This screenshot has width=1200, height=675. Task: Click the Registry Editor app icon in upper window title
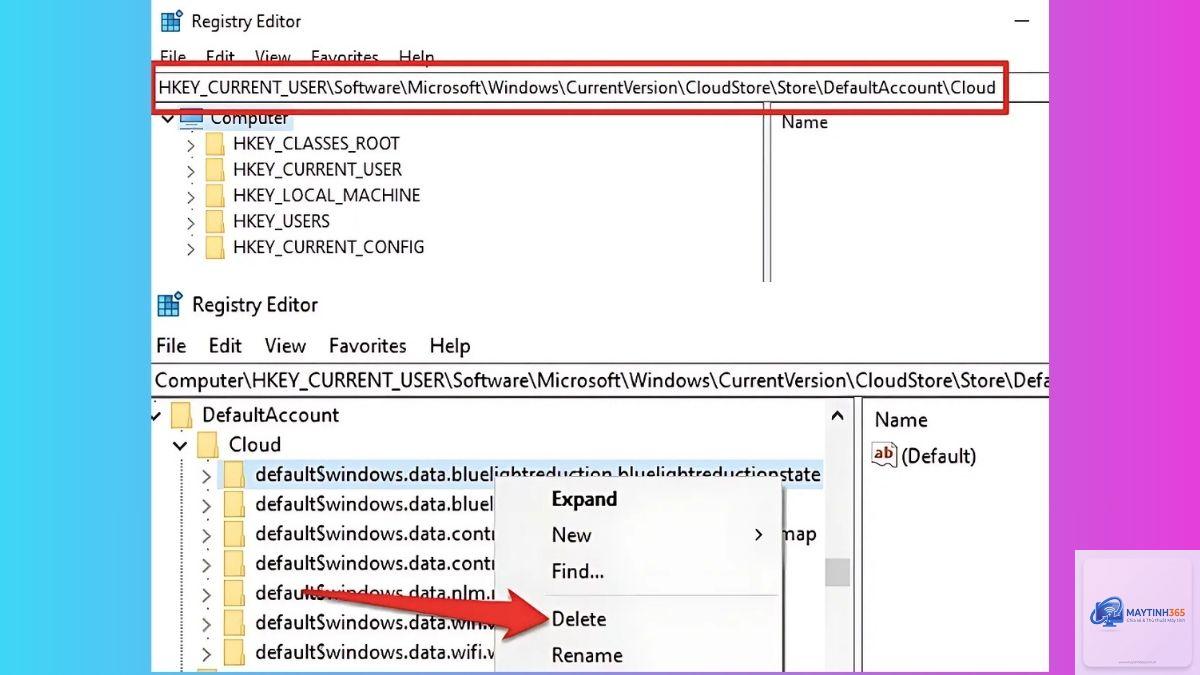pos(171,21)
